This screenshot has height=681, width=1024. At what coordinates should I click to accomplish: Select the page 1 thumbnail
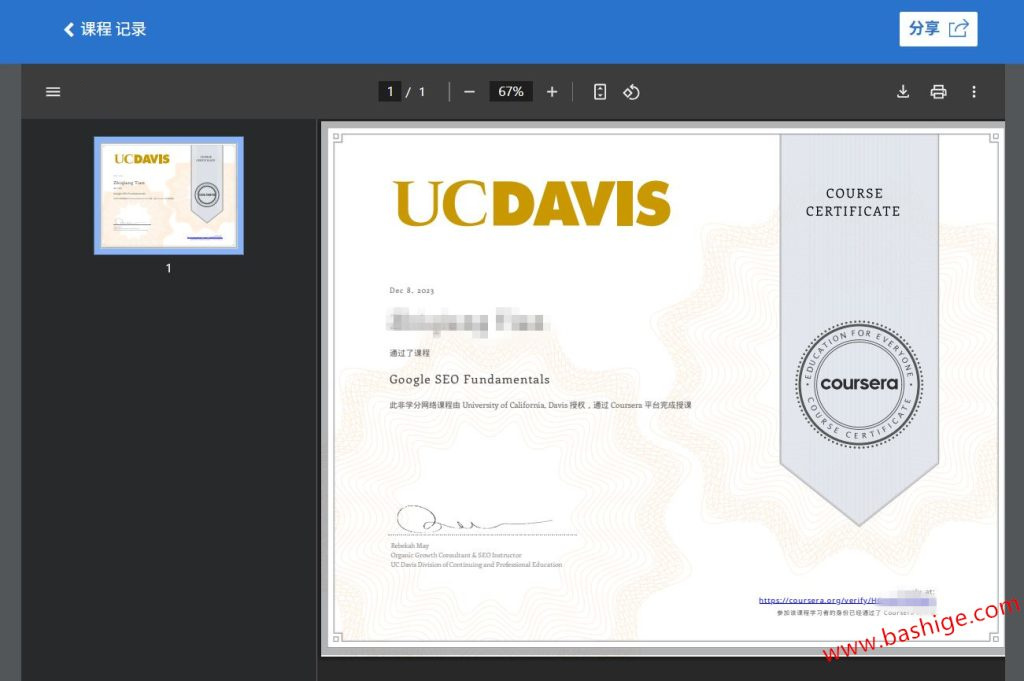[168, 195]
